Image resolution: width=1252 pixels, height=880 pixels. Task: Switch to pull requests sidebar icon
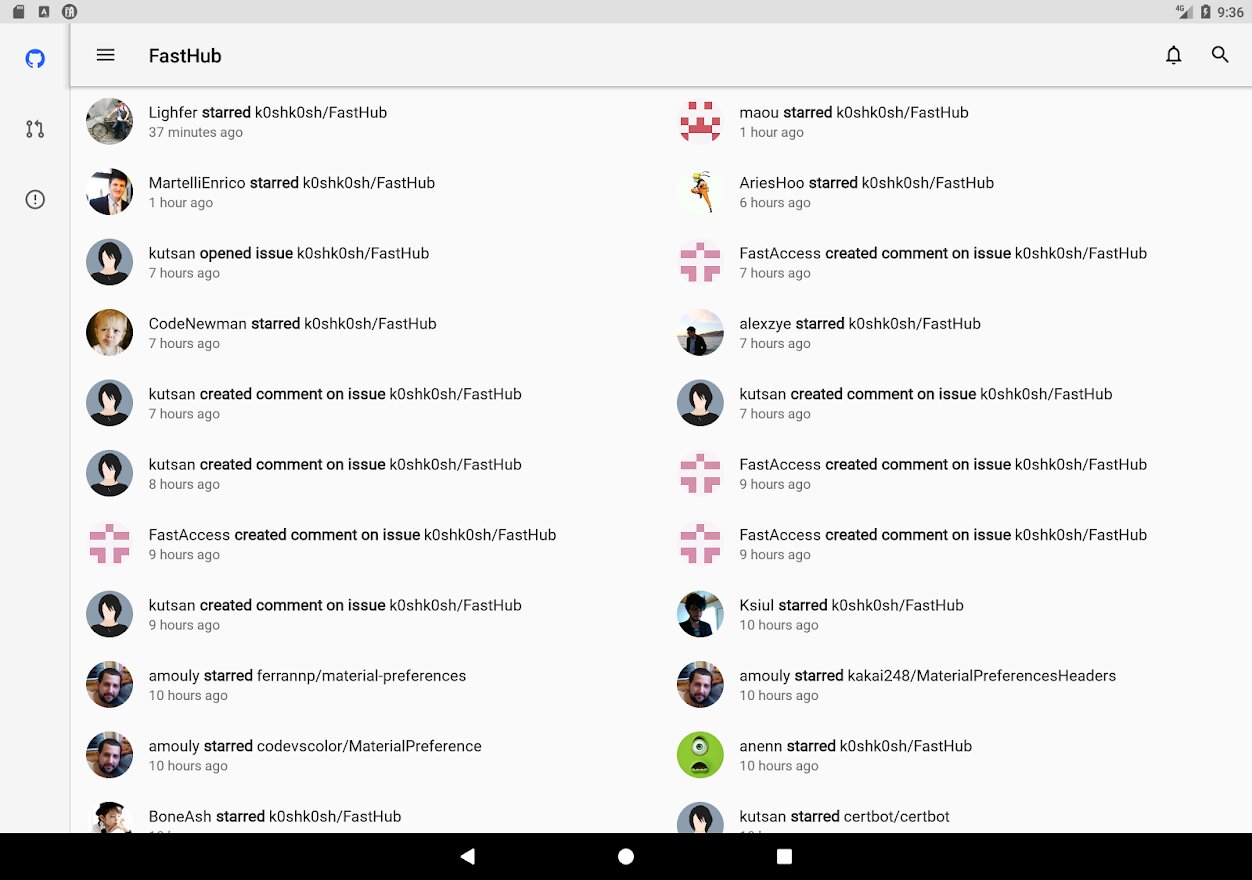(35, 129)
